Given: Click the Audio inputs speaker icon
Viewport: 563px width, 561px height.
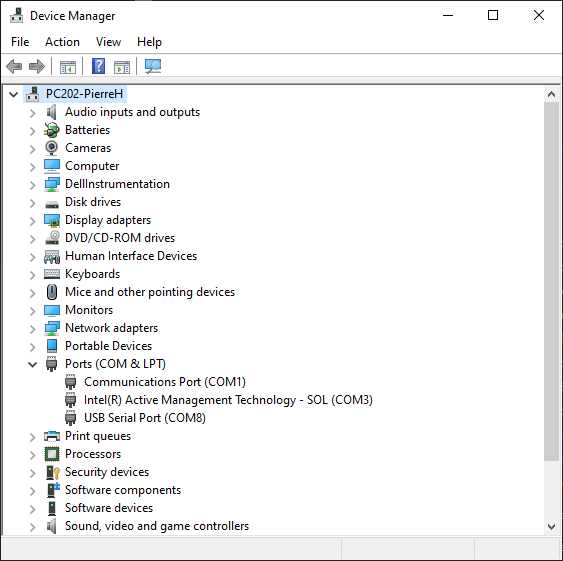Looking at the screenshot, I should tap(52, 112).
